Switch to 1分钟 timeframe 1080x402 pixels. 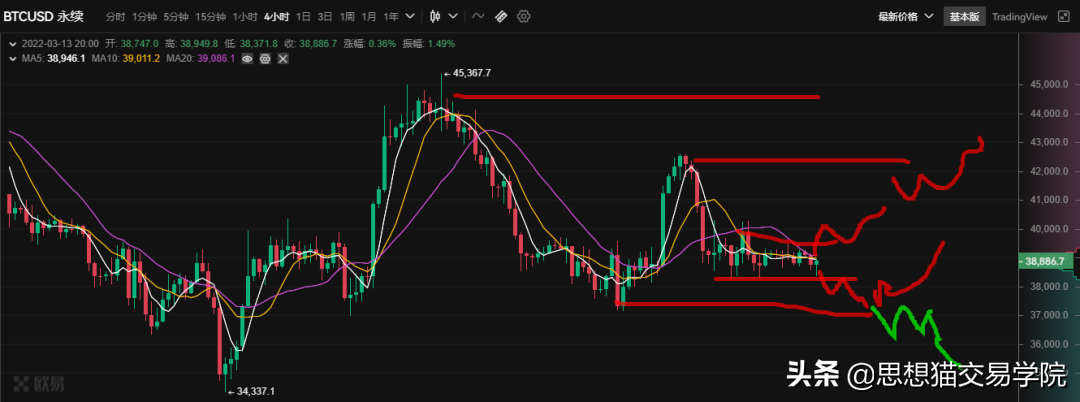pyautogui.click(x=145, y=17)
